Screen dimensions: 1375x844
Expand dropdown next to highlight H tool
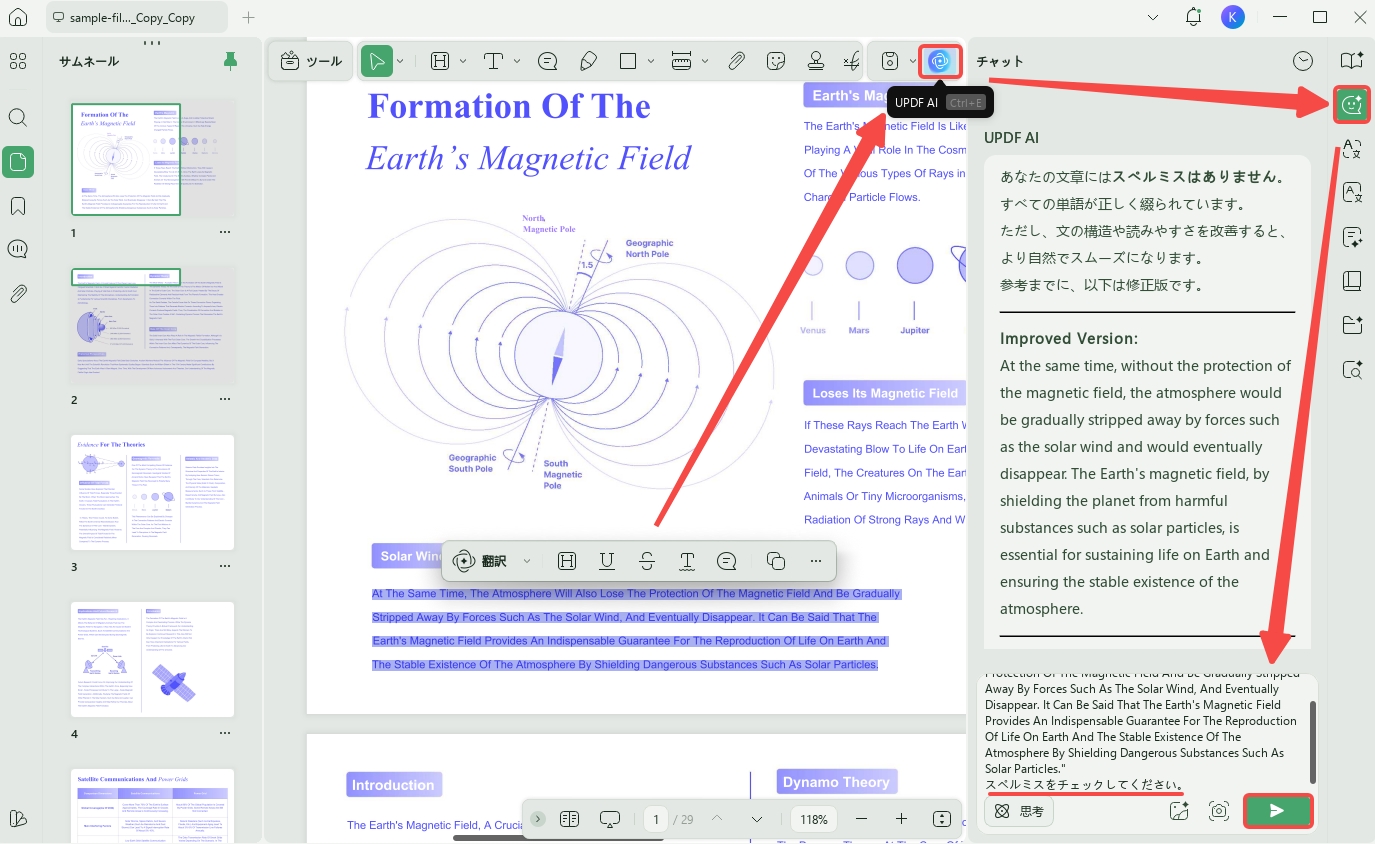(463, 61)
